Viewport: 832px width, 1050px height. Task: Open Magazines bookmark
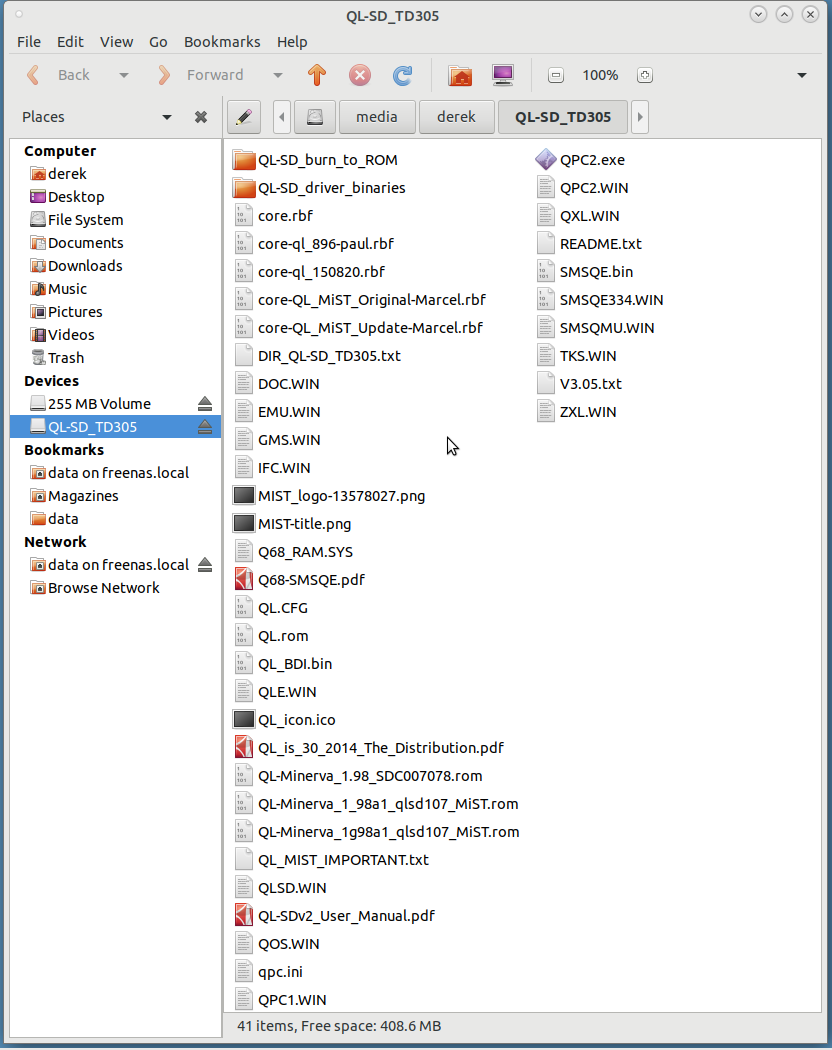[x=74, y=496]
